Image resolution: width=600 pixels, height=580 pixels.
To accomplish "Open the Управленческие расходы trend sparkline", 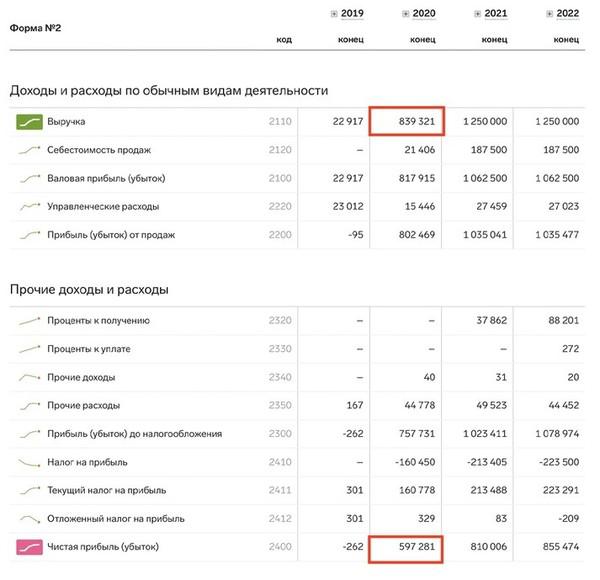I will click(x=29, y=207).
